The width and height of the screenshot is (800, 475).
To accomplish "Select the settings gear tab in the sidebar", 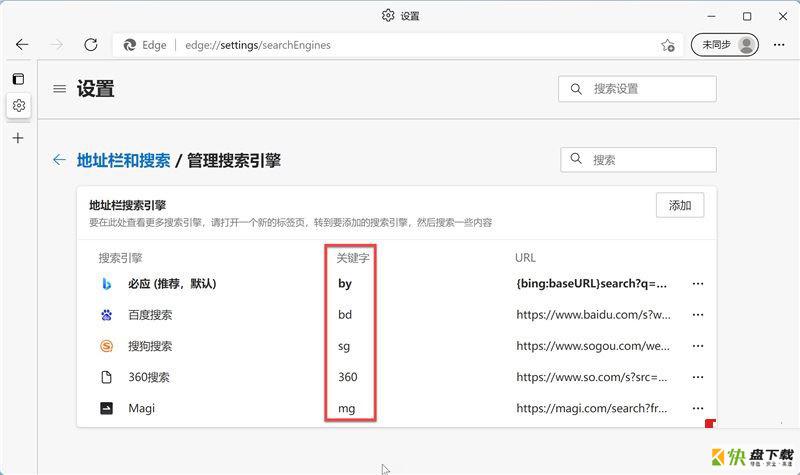I will pyautogui.click(x=19, y=105).
